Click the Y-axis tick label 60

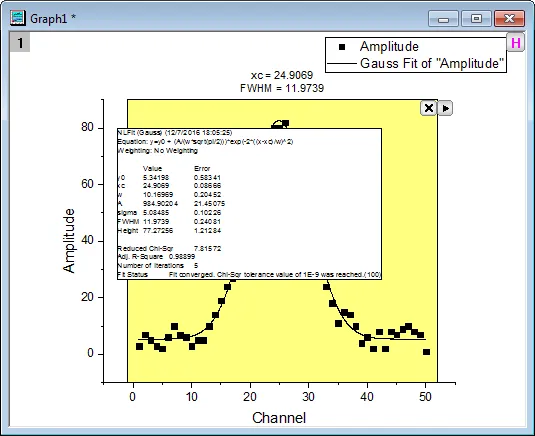pos(87,184)
